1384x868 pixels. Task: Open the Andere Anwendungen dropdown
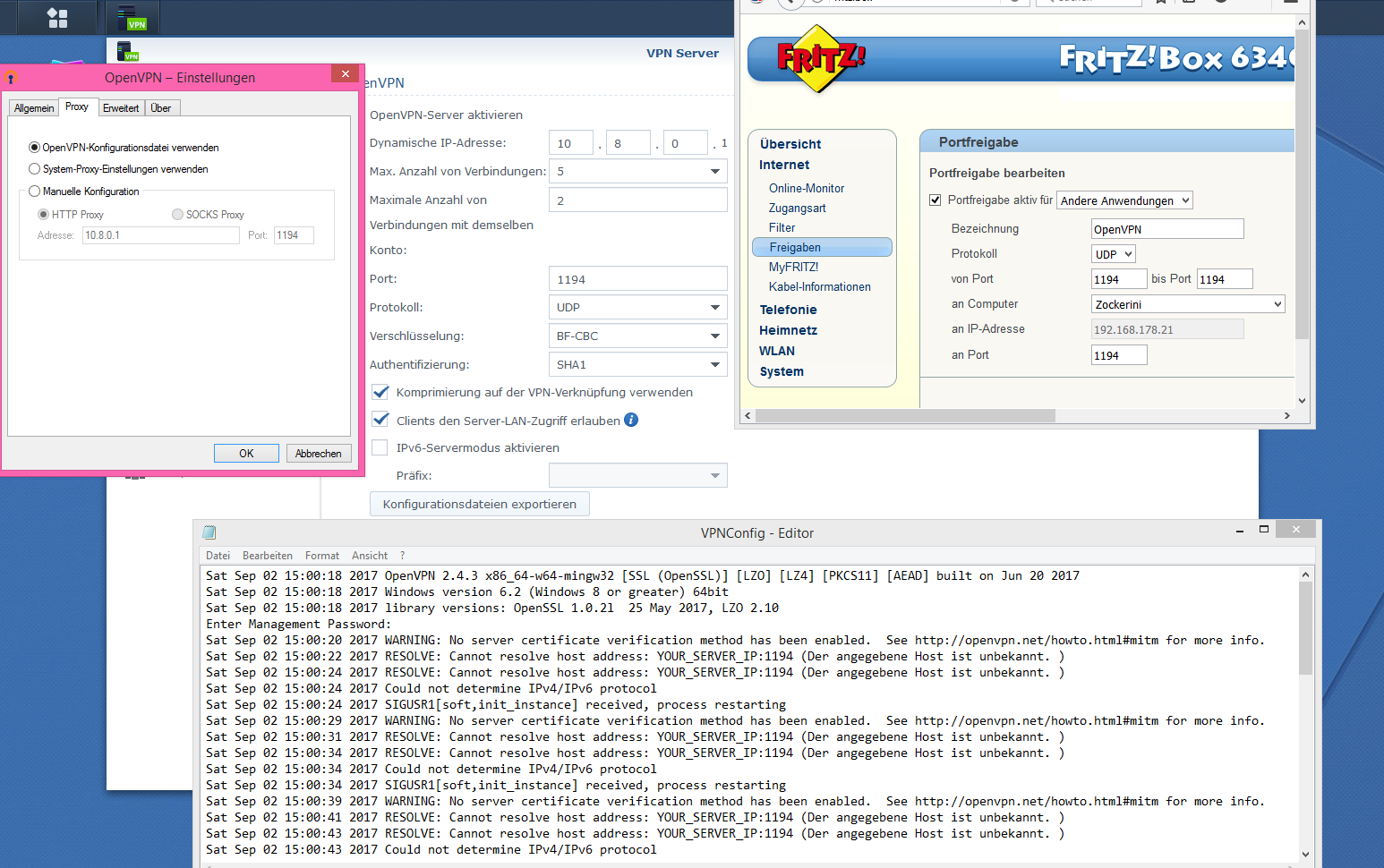[x=1124, y=200]
